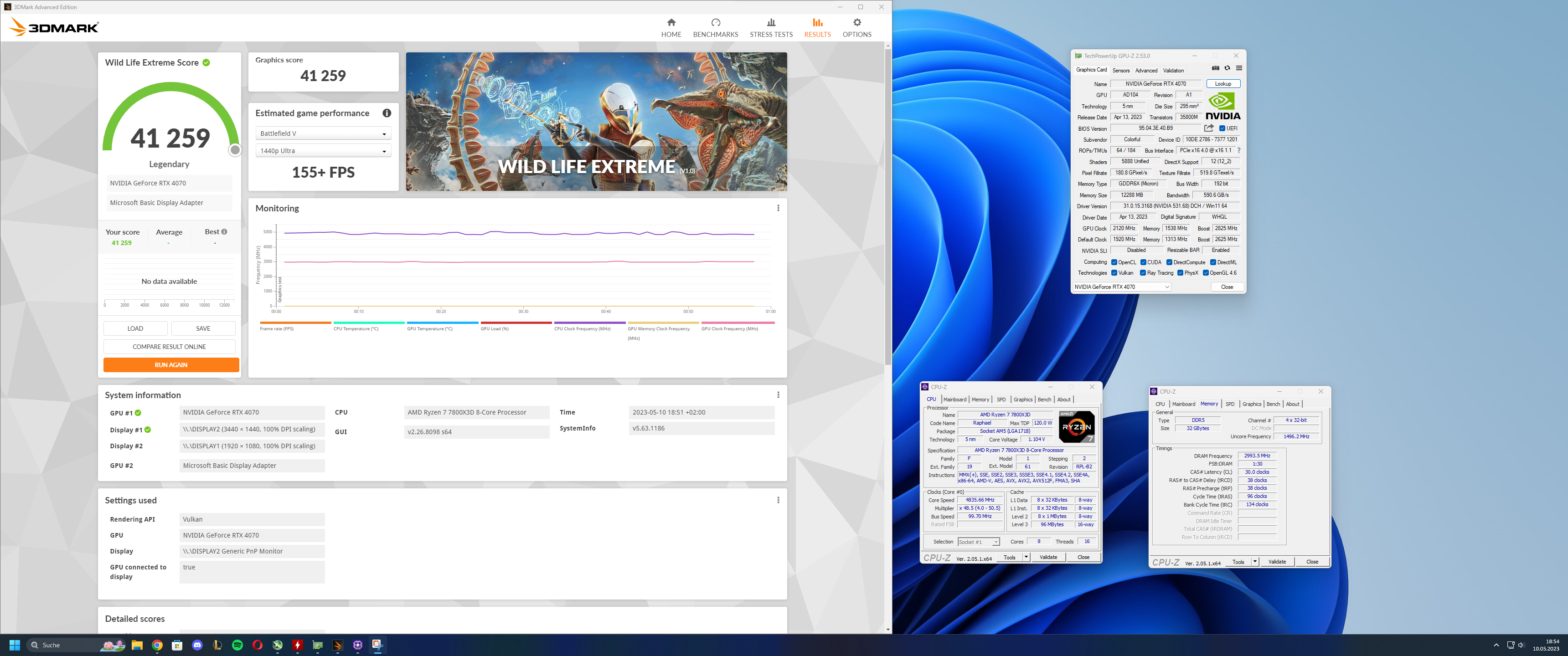The height and width of the screenshot is (656, 1568).
Task: Toggle the DirectCompute checkbox in GPU-Z
Action: click(x=1169, y=262)
